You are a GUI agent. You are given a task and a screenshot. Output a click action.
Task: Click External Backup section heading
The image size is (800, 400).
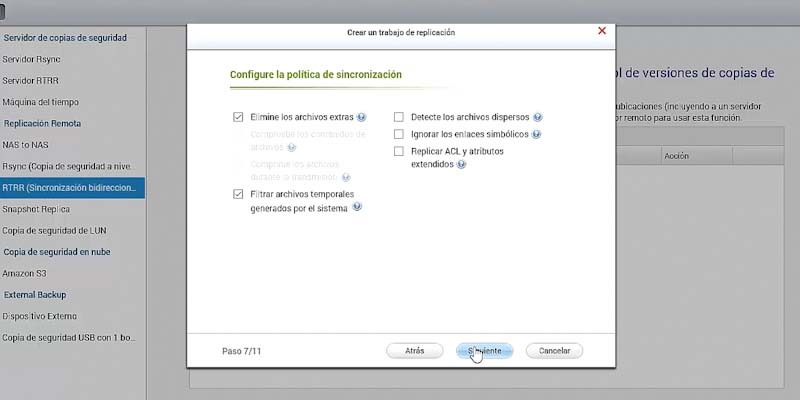click(x=35, y=295)
